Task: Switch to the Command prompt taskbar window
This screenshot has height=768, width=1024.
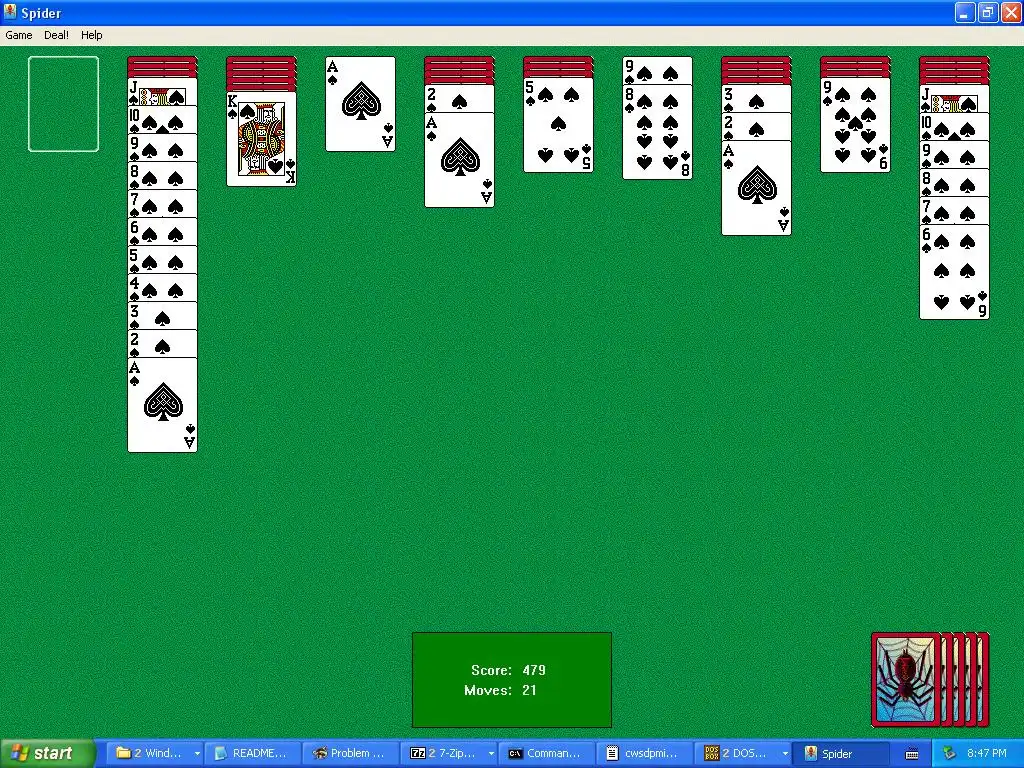Action: click(x=547, y=754)
